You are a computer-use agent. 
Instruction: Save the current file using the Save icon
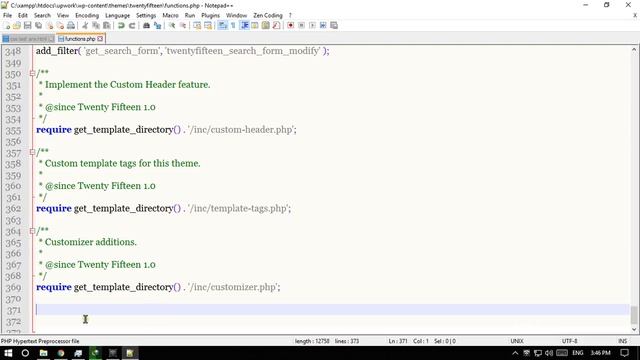pyautogui.click(x=27, y=25)
